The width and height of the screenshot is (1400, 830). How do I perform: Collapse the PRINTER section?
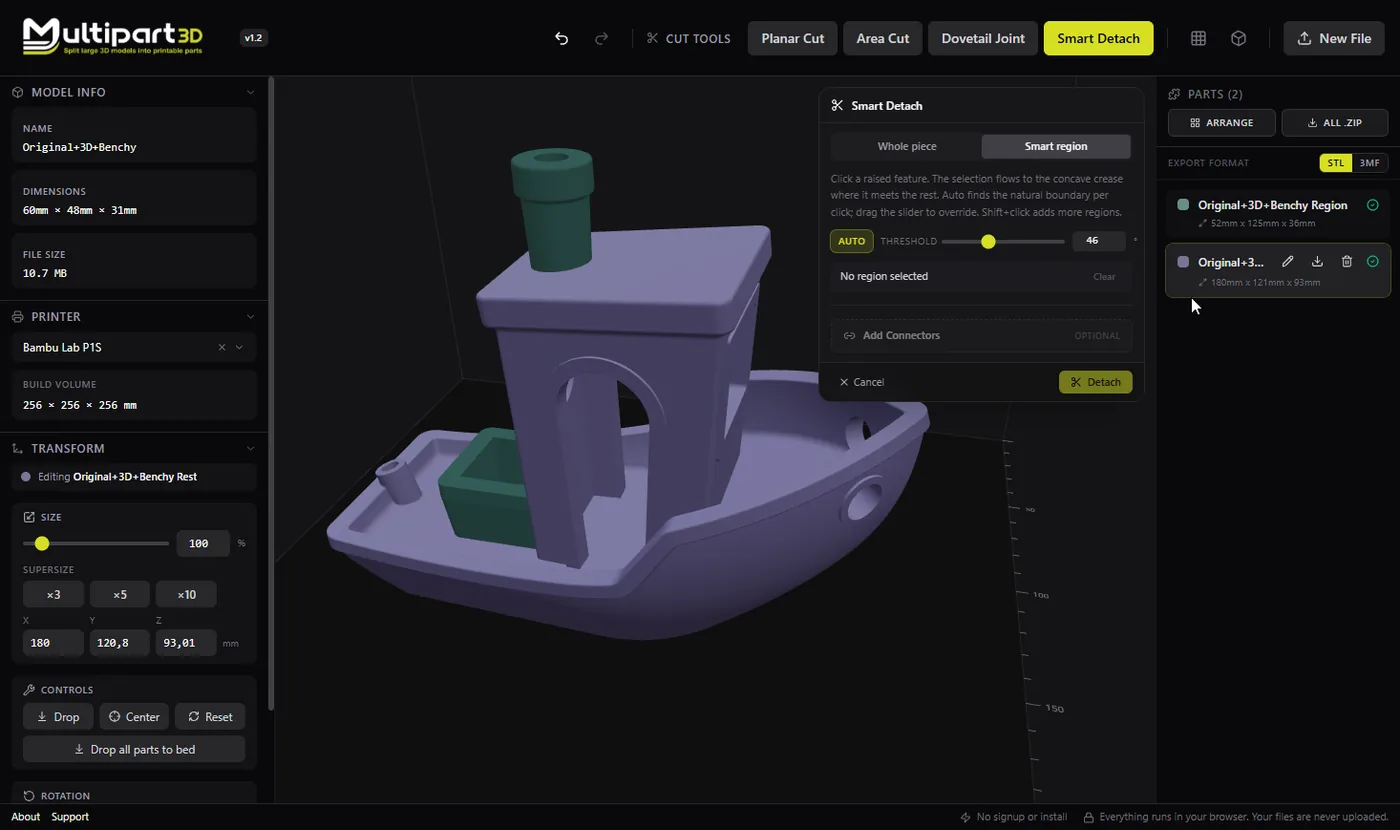[x=251, y=317]
